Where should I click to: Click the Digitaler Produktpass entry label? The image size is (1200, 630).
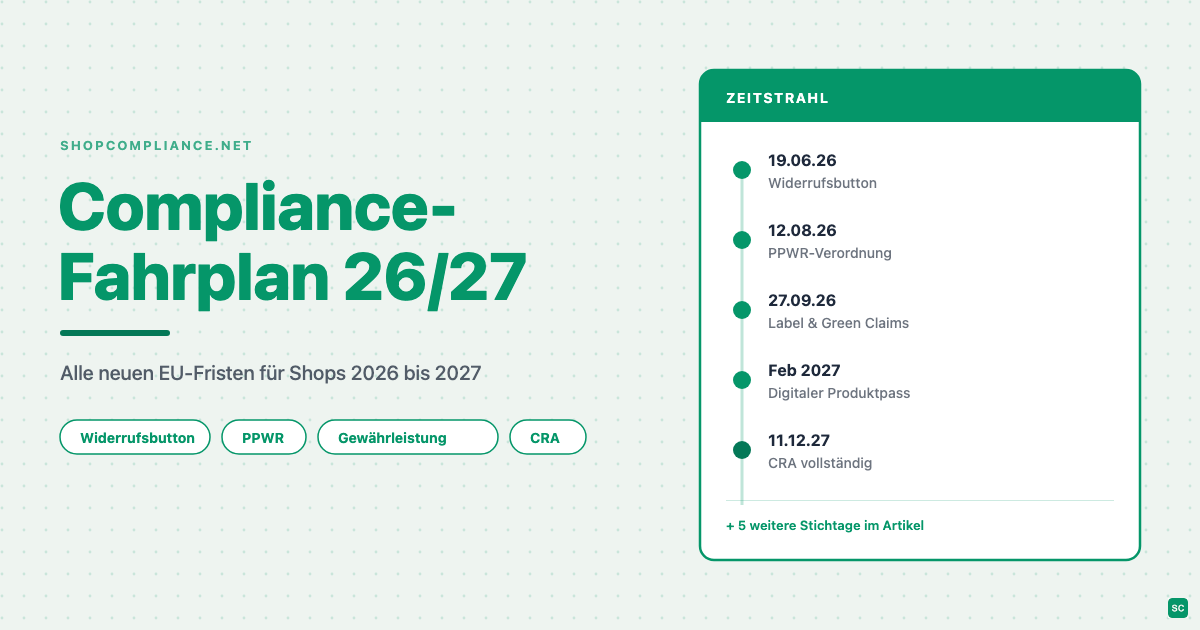[839, 393]
